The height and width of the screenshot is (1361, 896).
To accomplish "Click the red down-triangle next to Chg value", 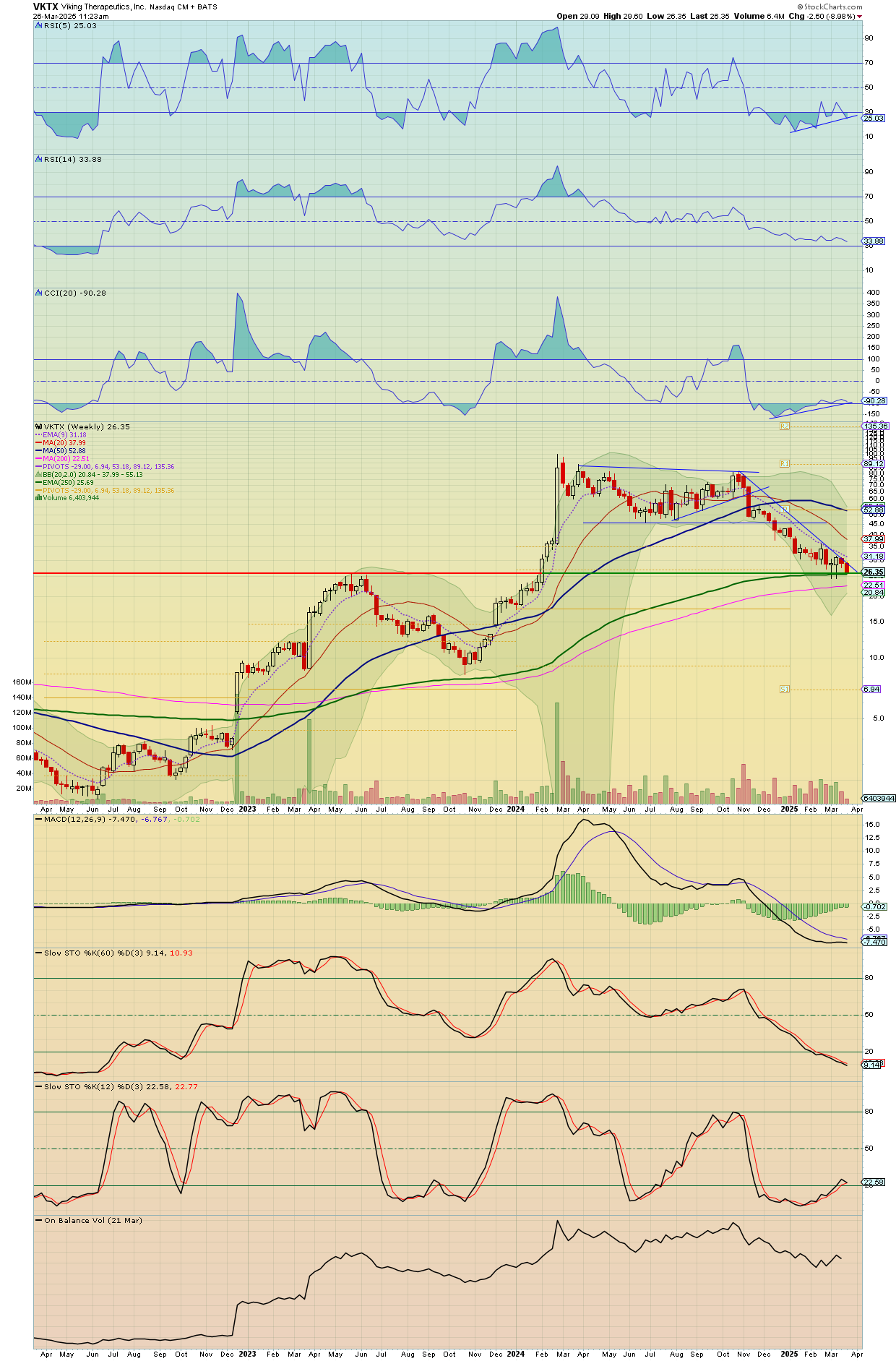I will click(x=859, y=17).
